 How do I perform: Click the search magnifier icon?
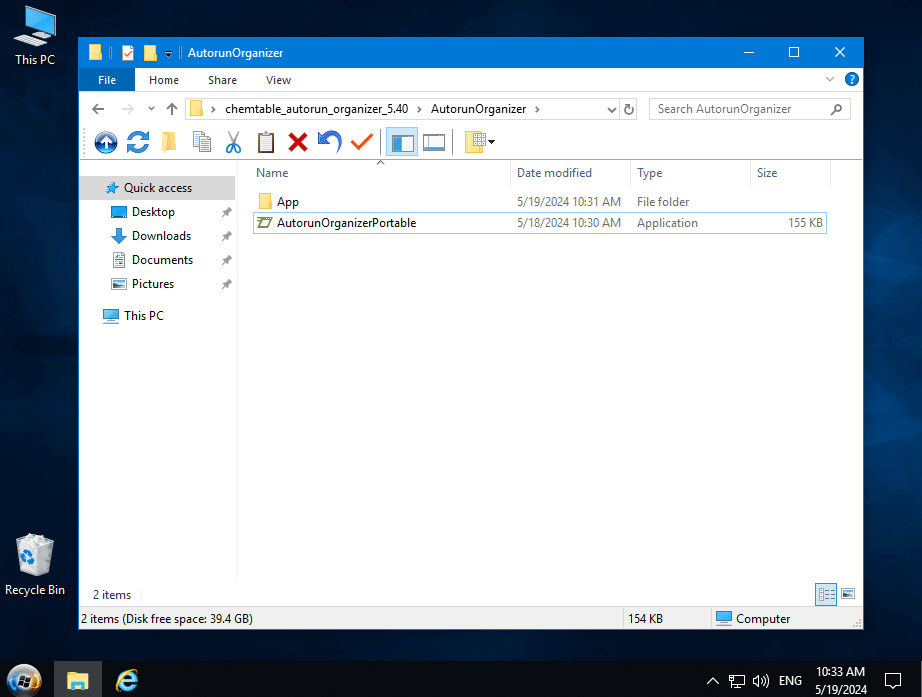pyautogui.click(x=836, y=109)
